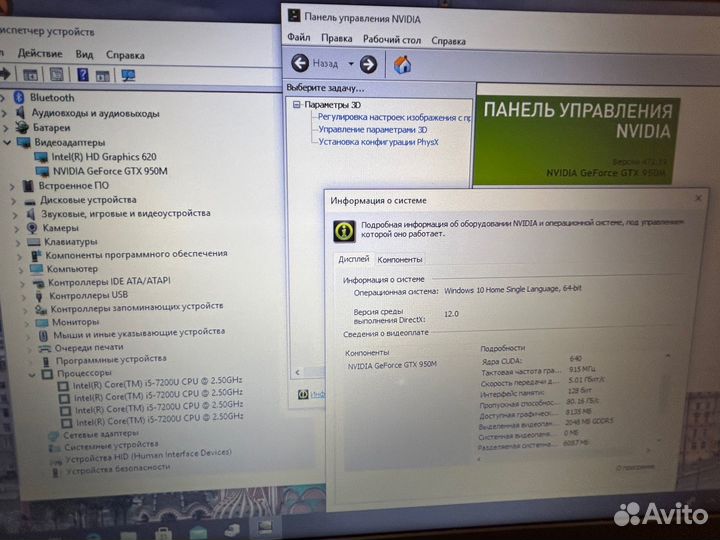Viewport: 720px width, 540px height.
Task: Open the Рабочий стол menu
Action: pyautogui.click(x=392, y=40)
